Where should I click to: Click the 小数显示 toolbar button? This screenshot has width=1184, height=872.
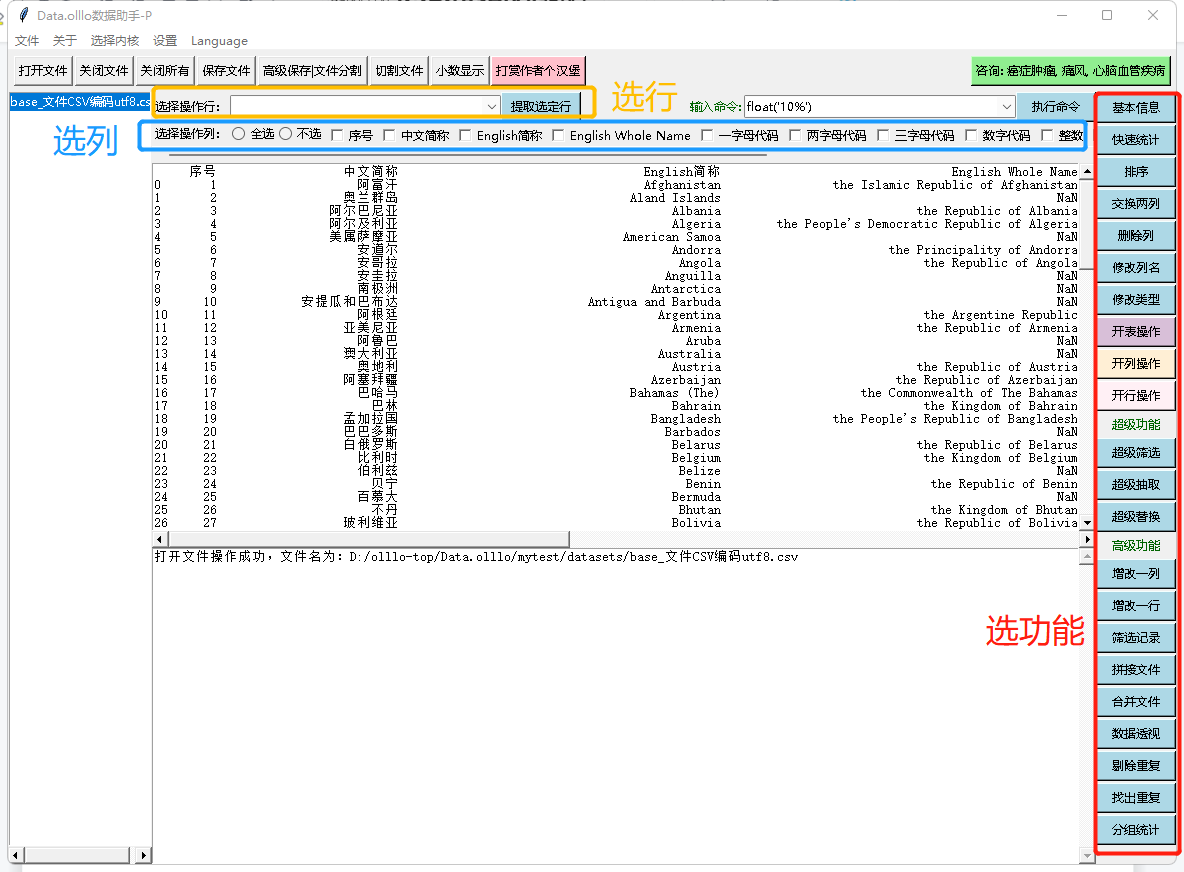coord(459,71)
